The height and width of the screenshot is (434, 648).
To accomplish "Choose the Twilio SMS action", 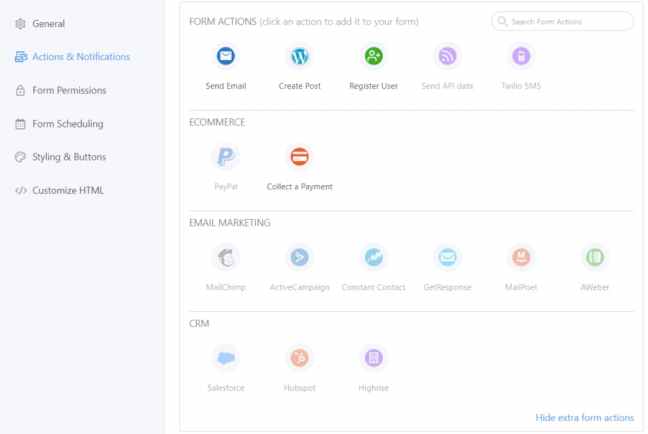I will 522,57.
